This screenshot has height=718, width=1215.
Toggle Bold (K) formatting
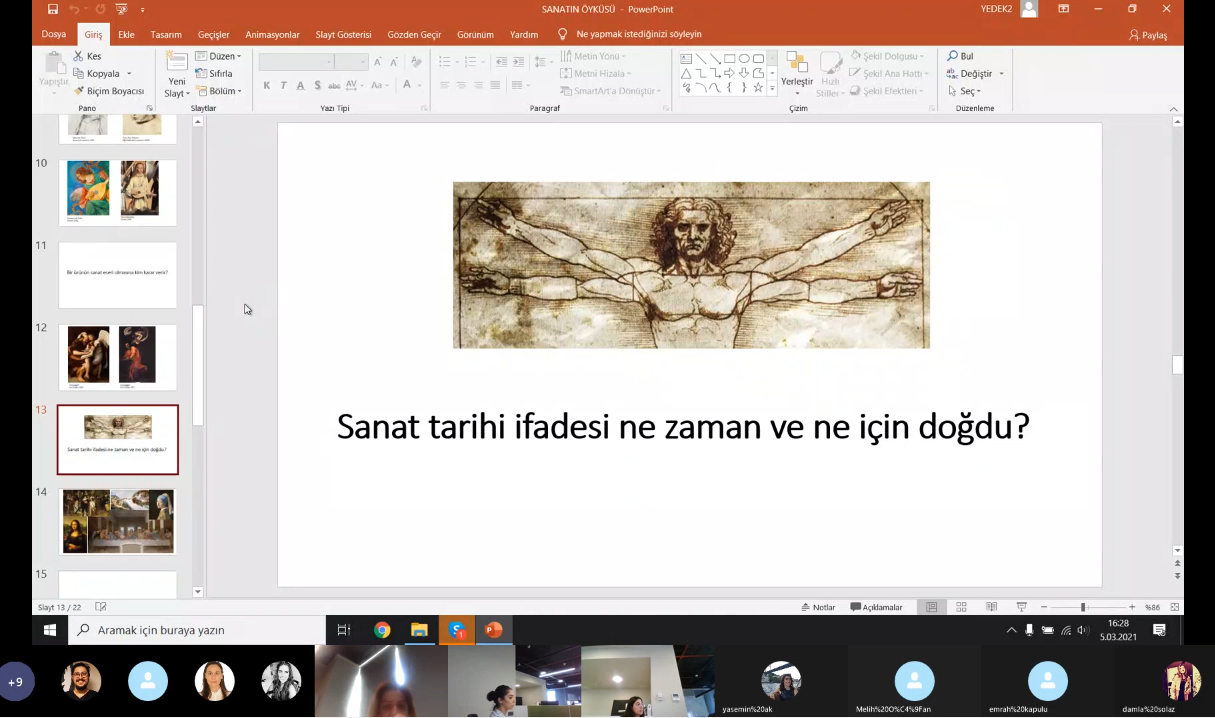point(267,86)
